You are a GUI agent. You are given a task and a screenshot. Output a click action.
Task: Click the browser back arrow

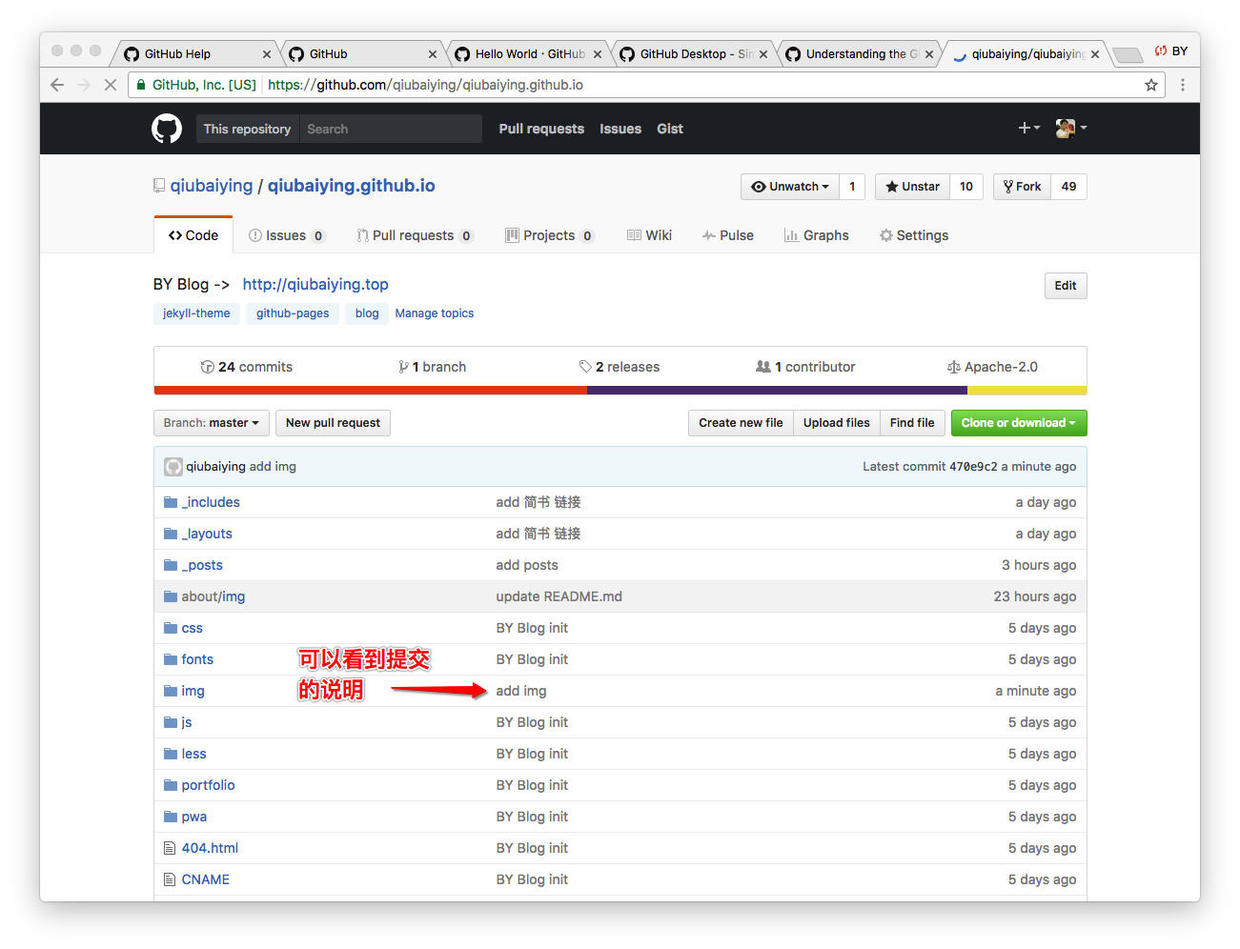[x=57, y=85]
